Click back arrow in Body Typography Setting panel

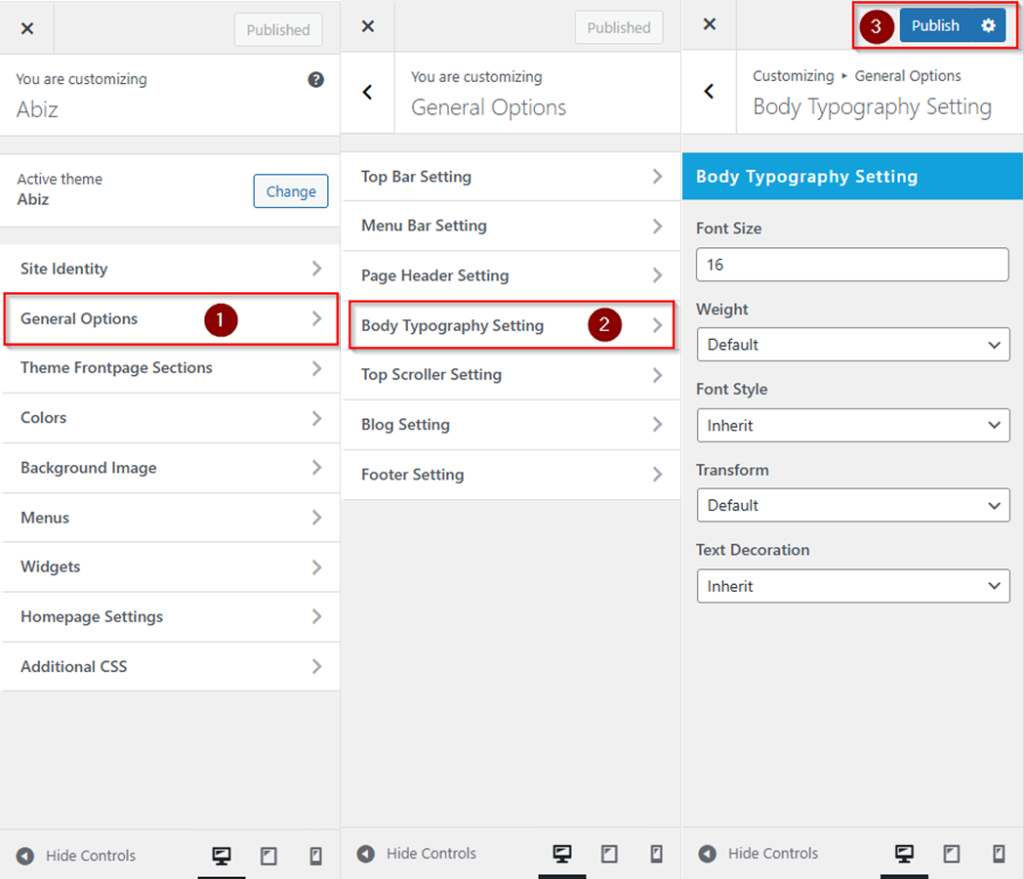coord(709,92)
